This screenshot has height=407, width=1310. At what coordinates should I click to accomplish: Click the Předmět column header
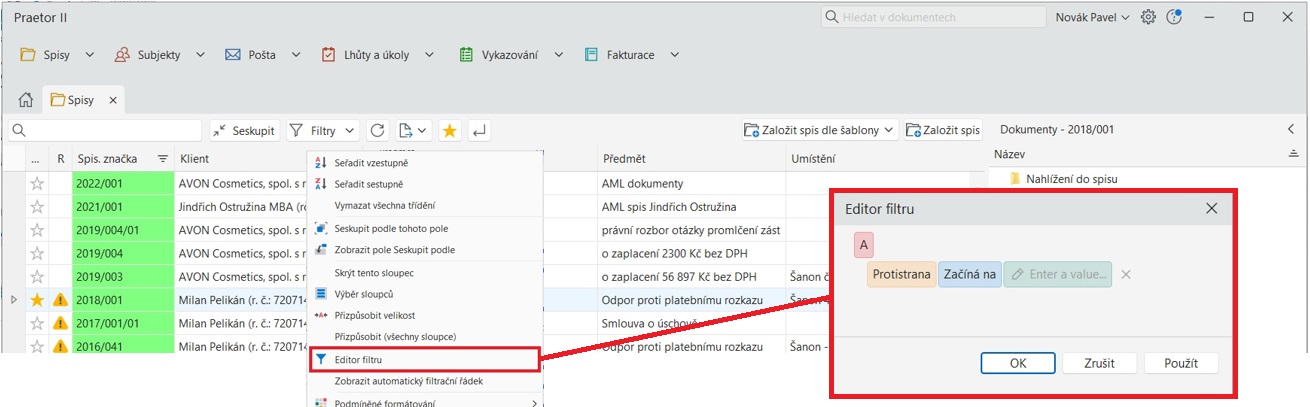691,158
